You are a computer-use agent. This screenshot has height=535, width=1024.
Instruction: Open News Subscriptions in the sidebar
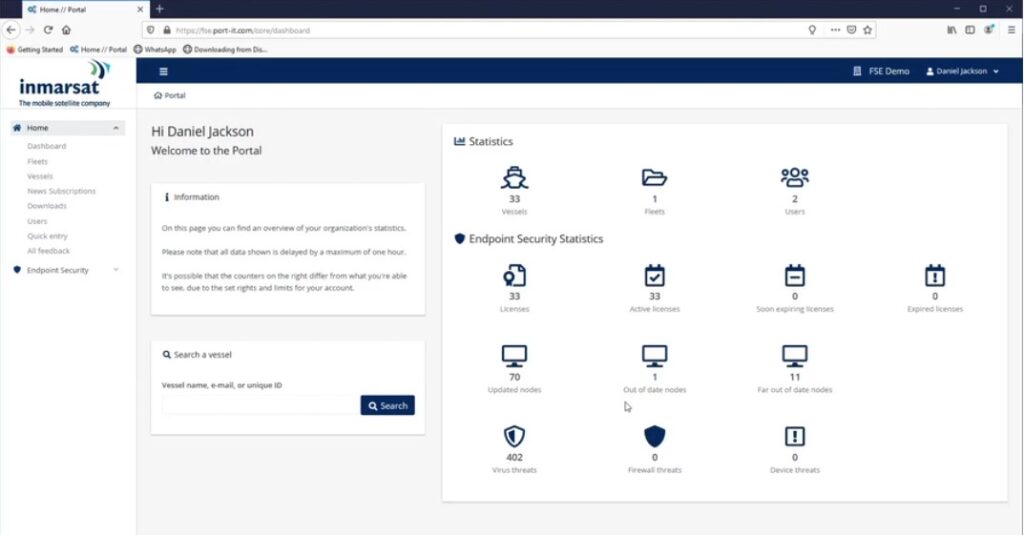tap(61, 191)
